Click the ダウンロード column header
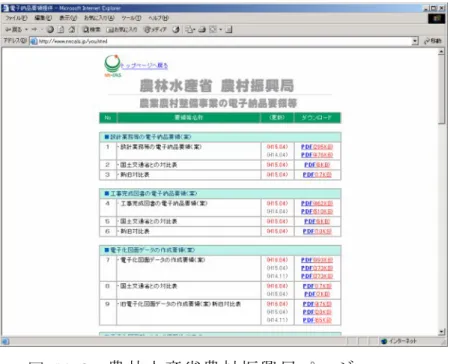450x364 pixels. [x=317, y=118]
